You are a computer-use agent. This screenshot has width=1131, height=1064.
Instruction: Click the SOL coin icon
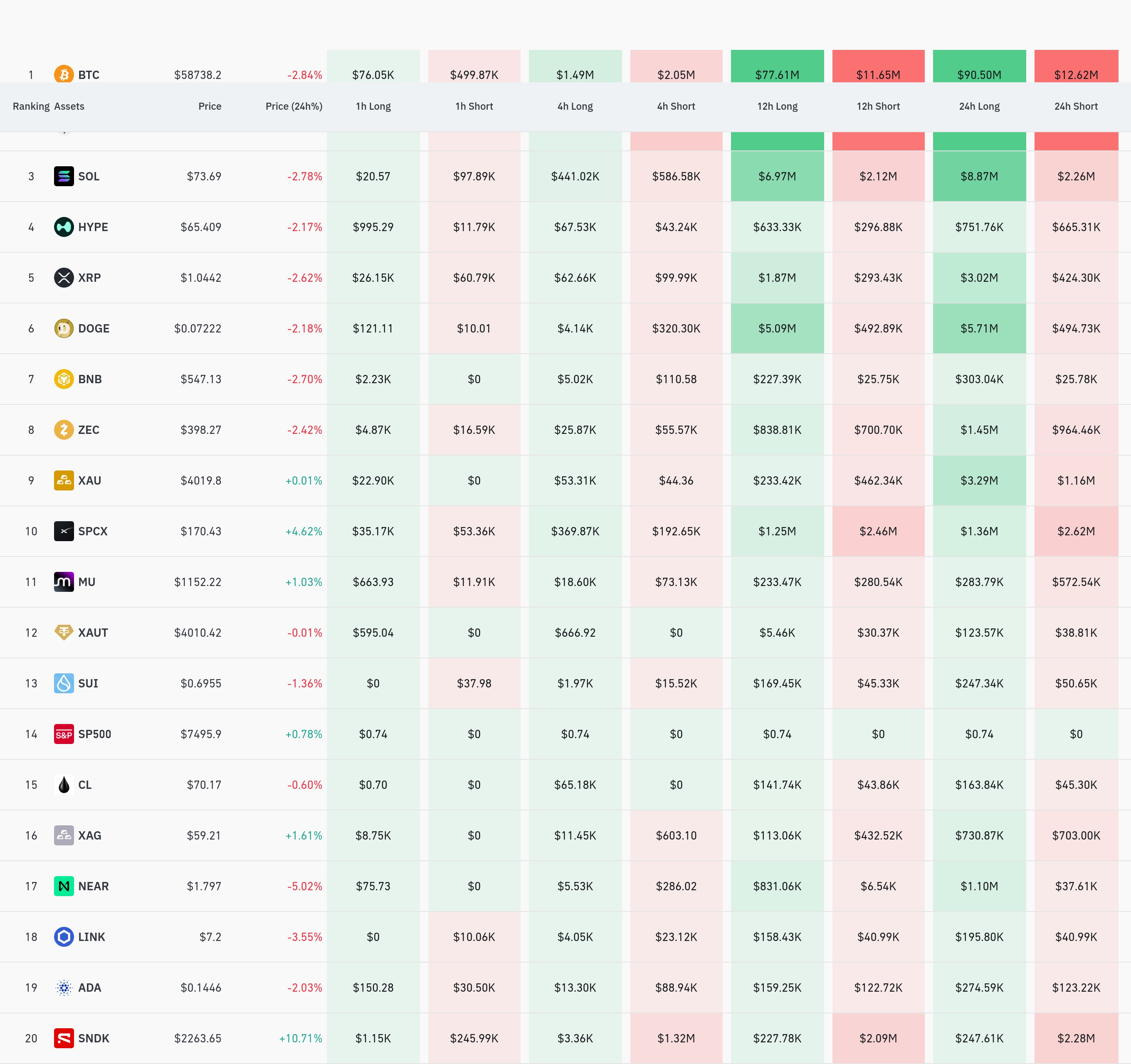(x=64, y=176)
